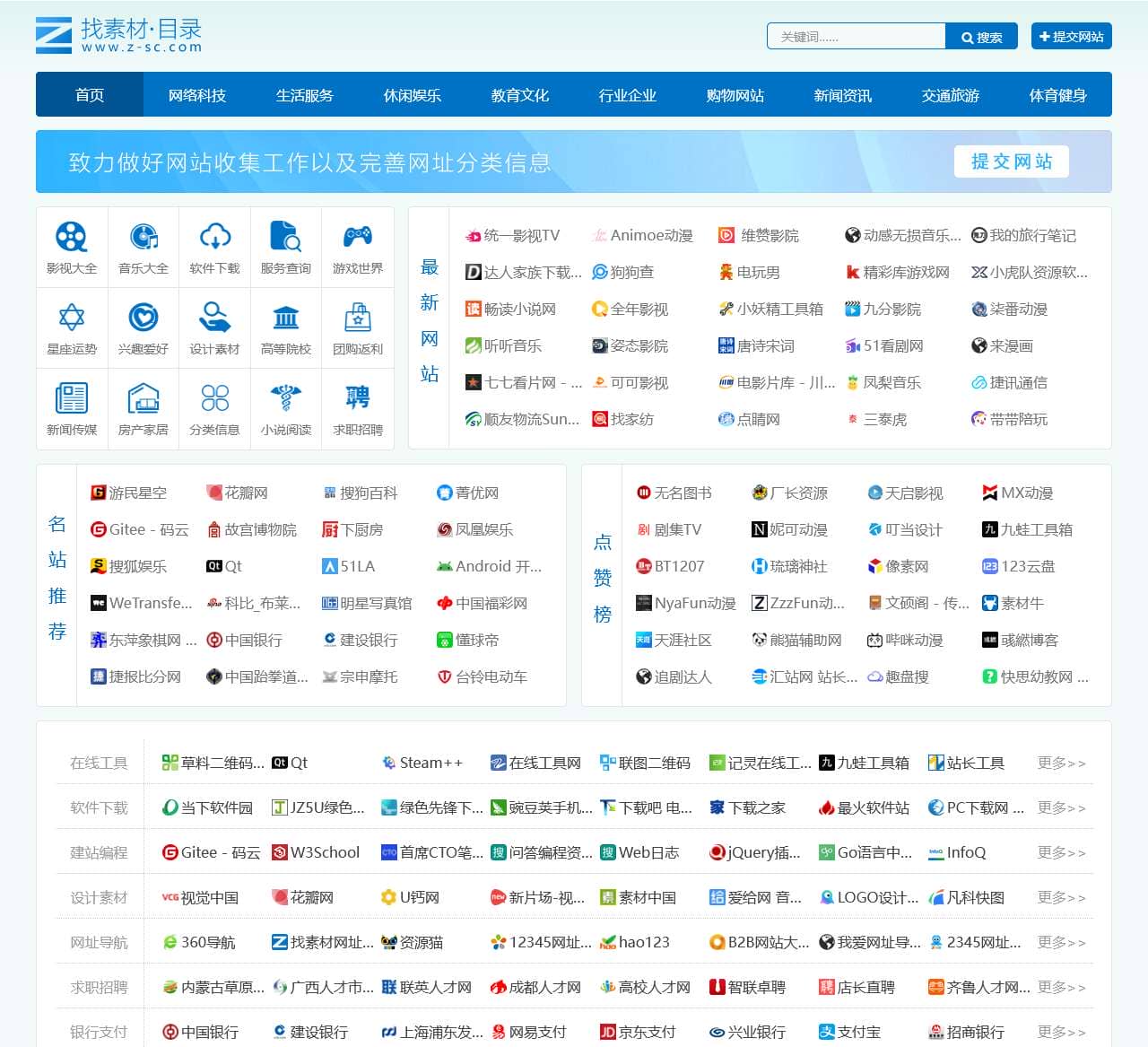The width and height of the screenshot is (1148, 1047).
Task: Select the 首页 navigation tab
Action: pos(90,95)
